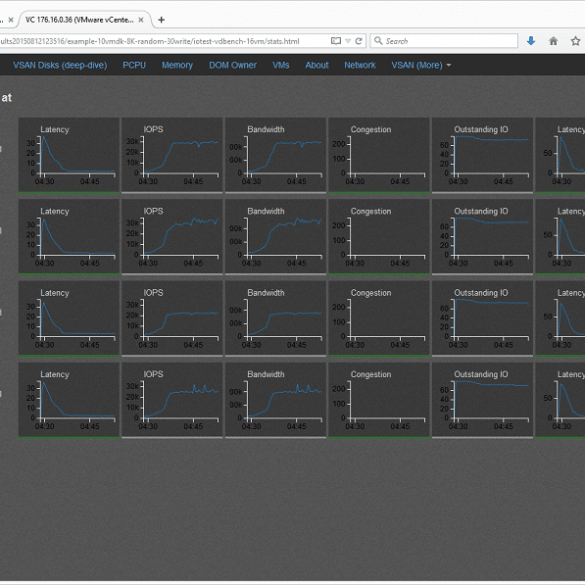Open VSAN Disks (deep-dive) menu item

(60, 65)
